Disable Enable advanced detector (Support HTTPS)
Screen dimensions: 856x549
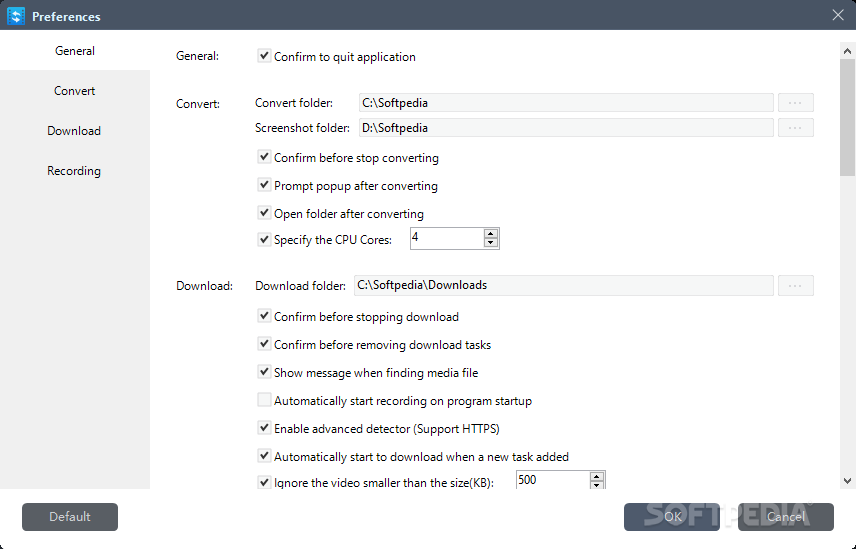pos(264,428)
